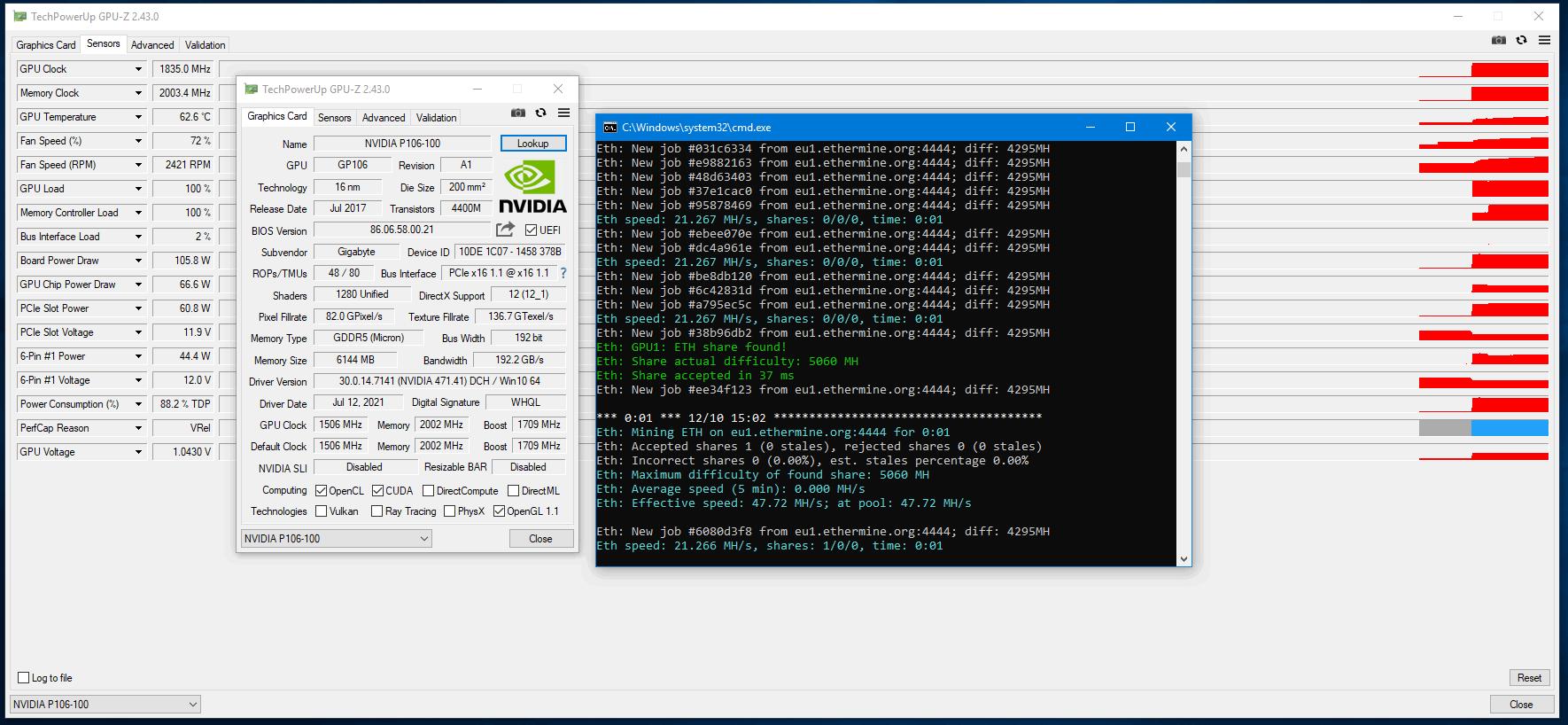Click Close button at bottom of main window

tap(1522, 705)
